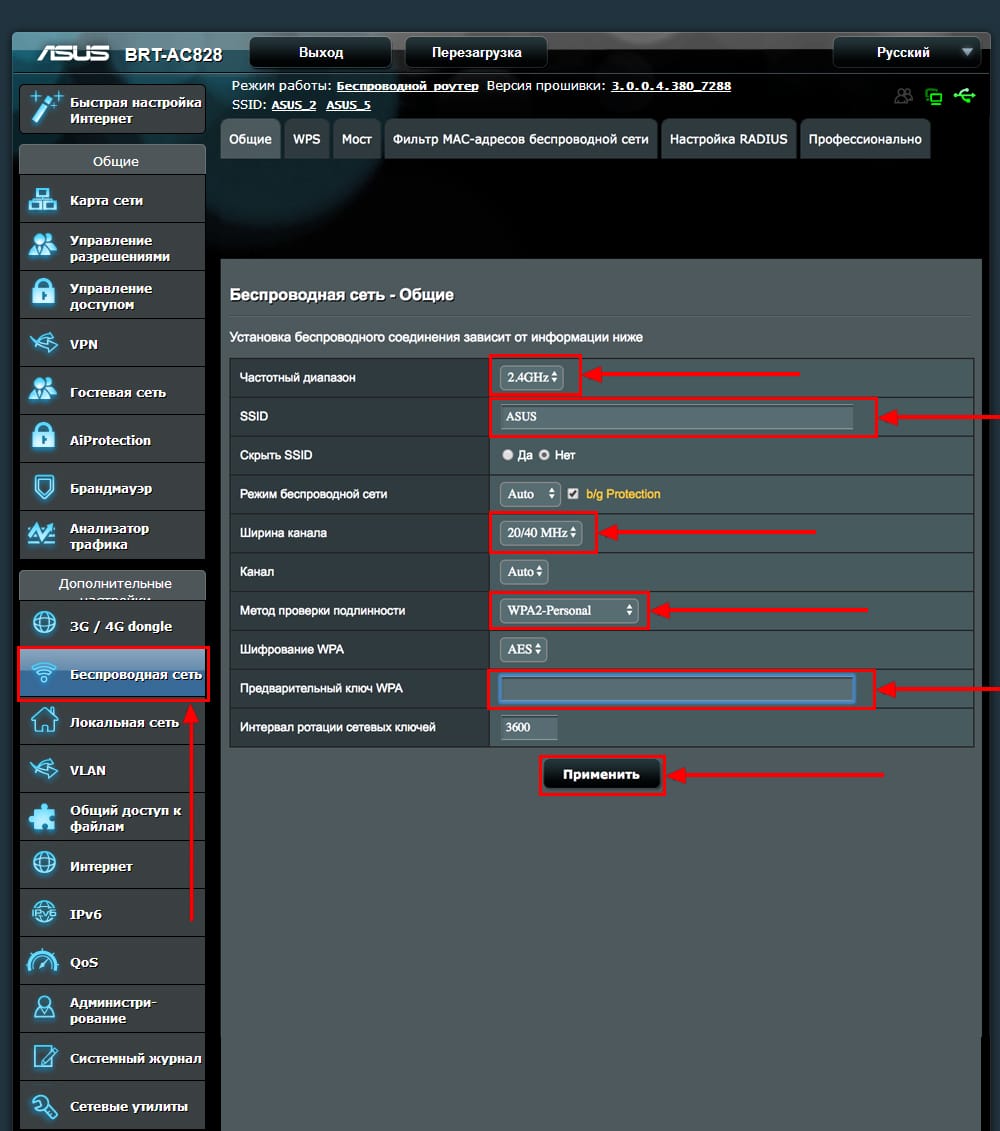
Task: Click the key rotation interval 3600 field
Action: tap(529, 727)
